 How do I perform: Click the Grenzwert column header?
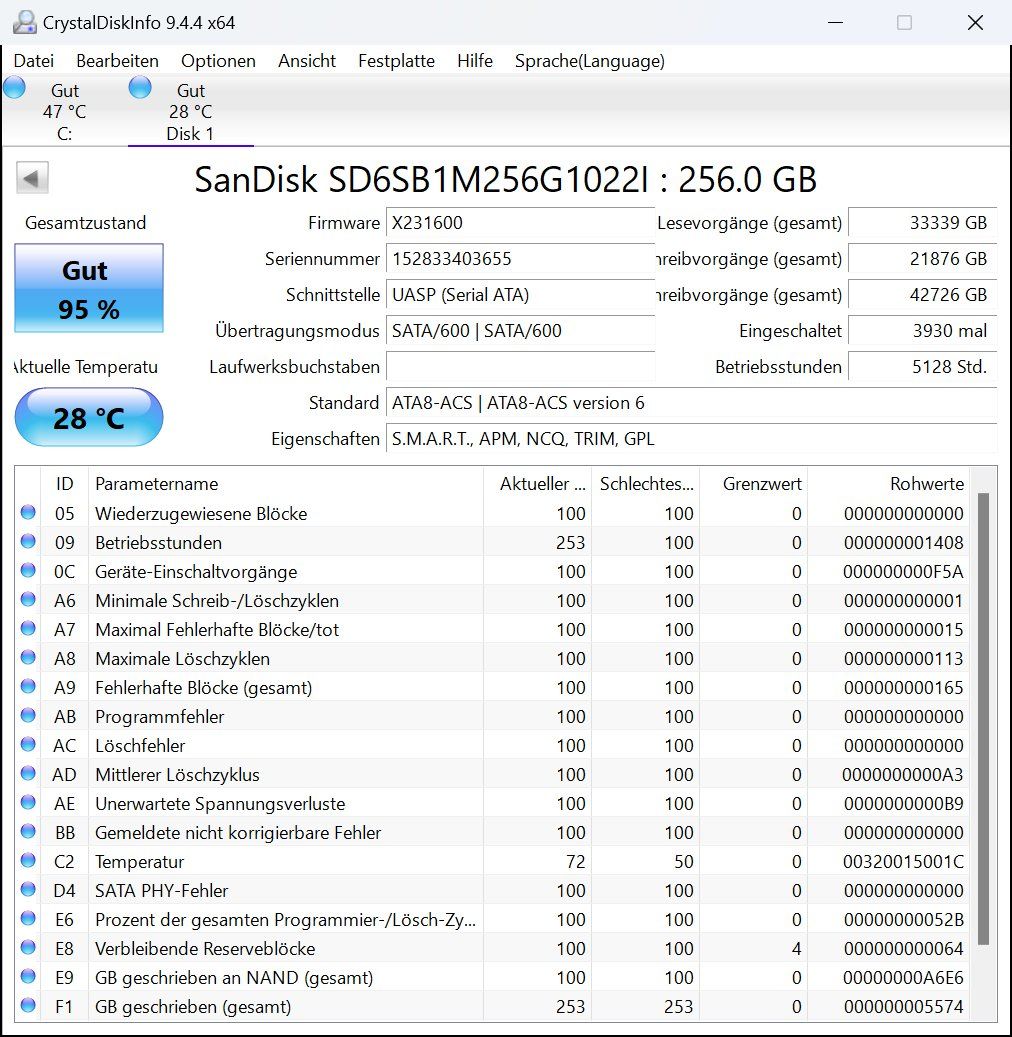pyautogui.click(x=753, y=483)
